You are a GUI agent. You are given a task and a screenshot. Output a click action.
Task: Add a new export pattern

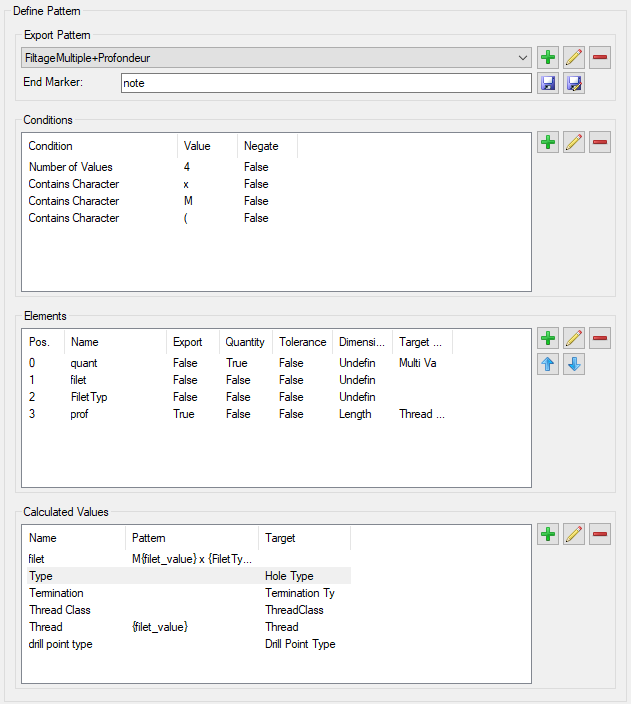[x=548, y=57]
